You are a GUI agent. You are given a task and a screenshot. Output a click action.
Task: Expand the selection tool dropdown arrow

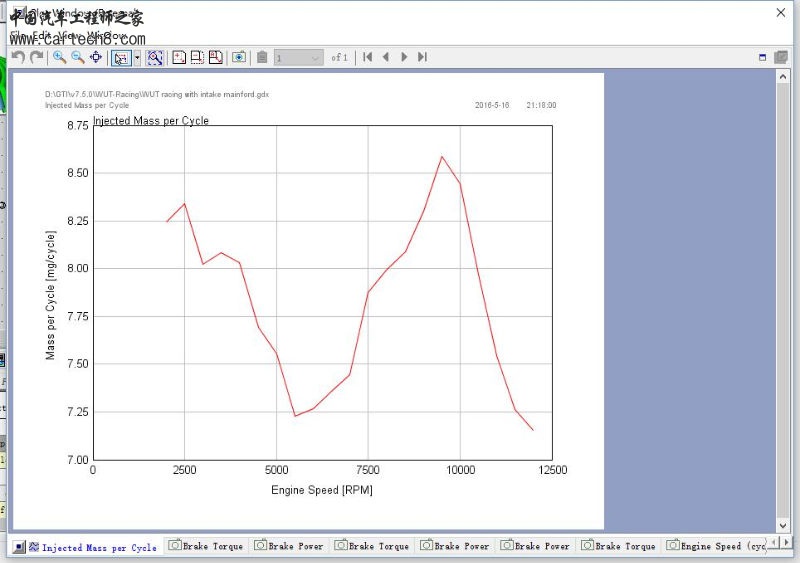tap(137, 57)
